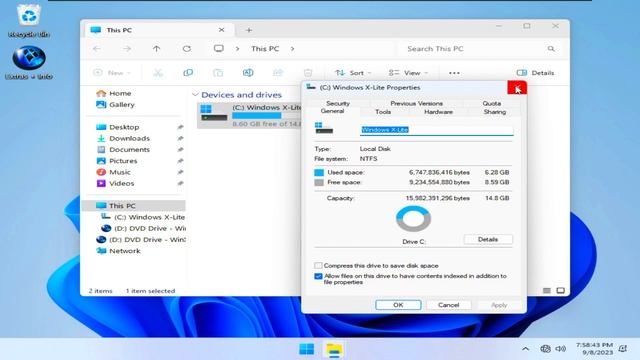Open the New dropdown menu

(112, 73)
